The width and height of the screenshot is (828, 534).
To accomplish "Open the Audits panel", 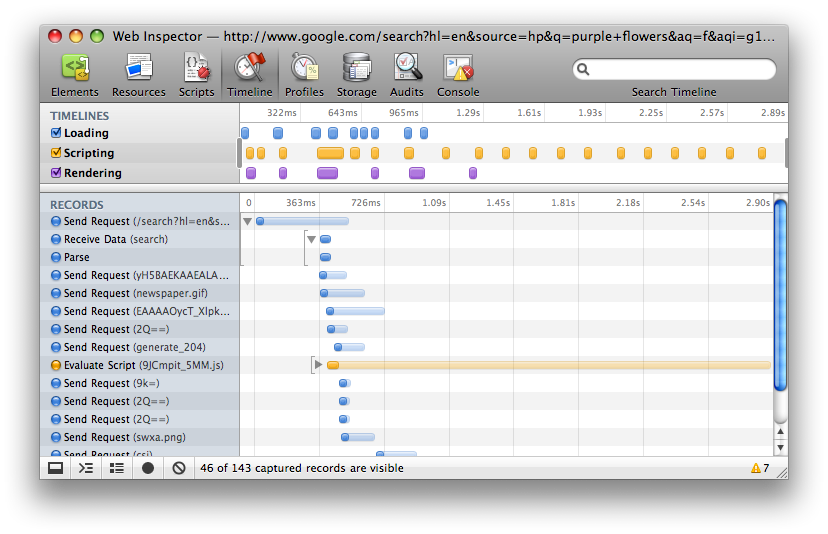I will pyautogui.click(x=407, y=75).
